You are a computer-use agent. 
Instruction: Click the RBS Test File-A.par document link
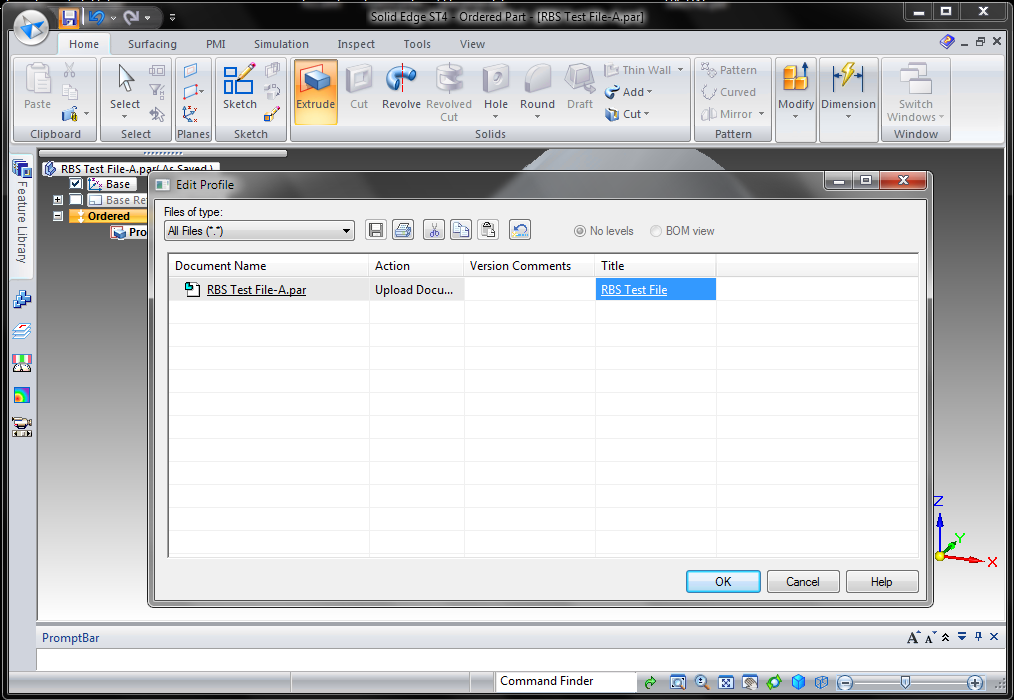pos(256,290)
